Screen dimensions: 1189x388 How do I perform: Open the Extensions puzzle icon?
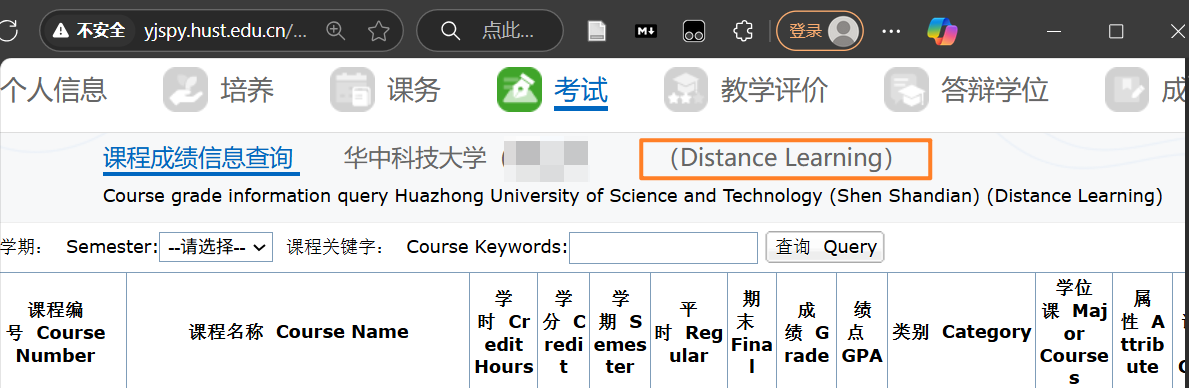point(743,31)
